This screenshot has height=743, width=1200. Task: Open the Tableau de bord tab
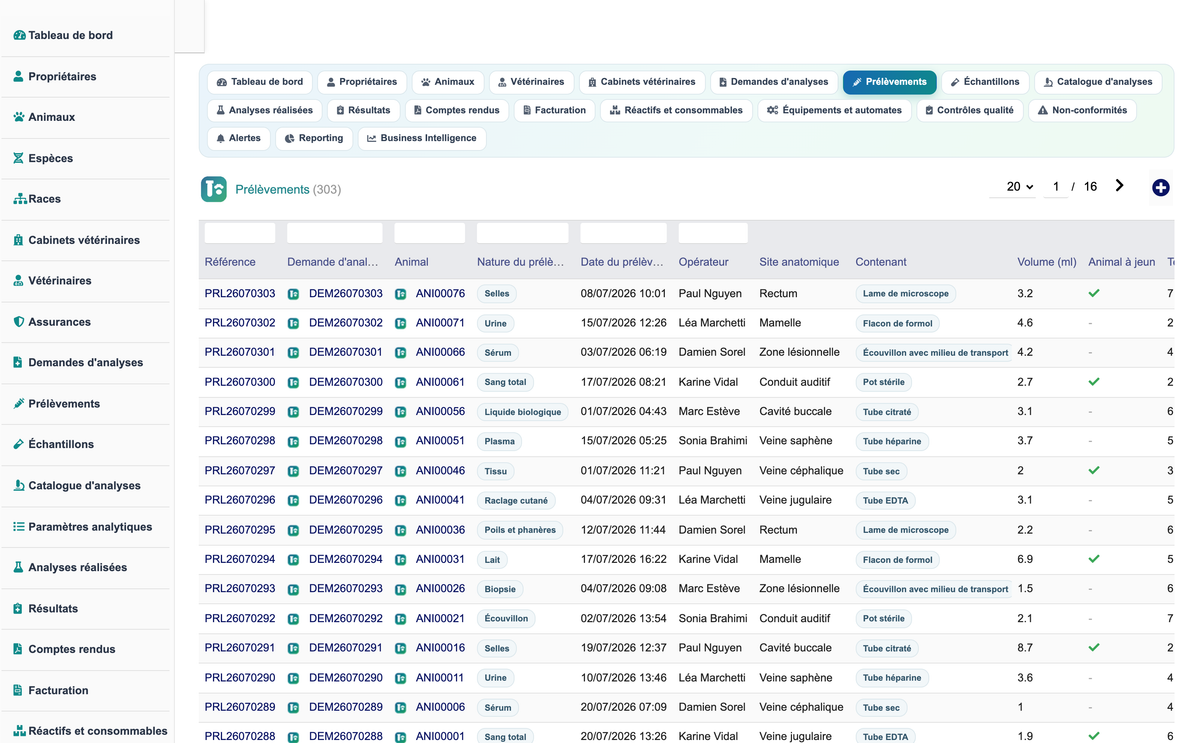[260, 82]
